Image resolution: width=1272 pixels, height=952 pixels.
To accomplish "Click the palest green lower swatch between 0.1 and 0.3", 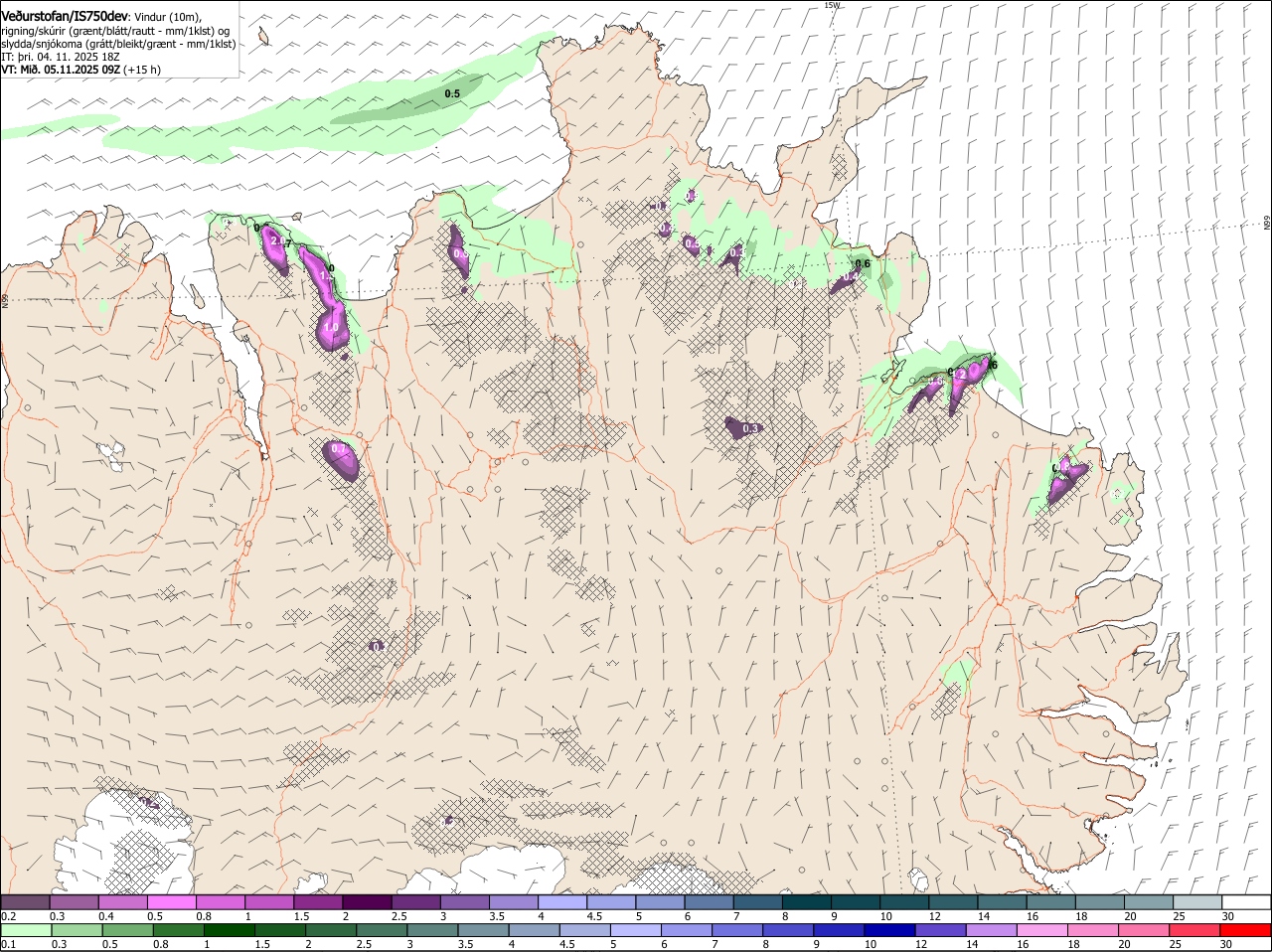I will pyautogui.click(x=27, y=931).
